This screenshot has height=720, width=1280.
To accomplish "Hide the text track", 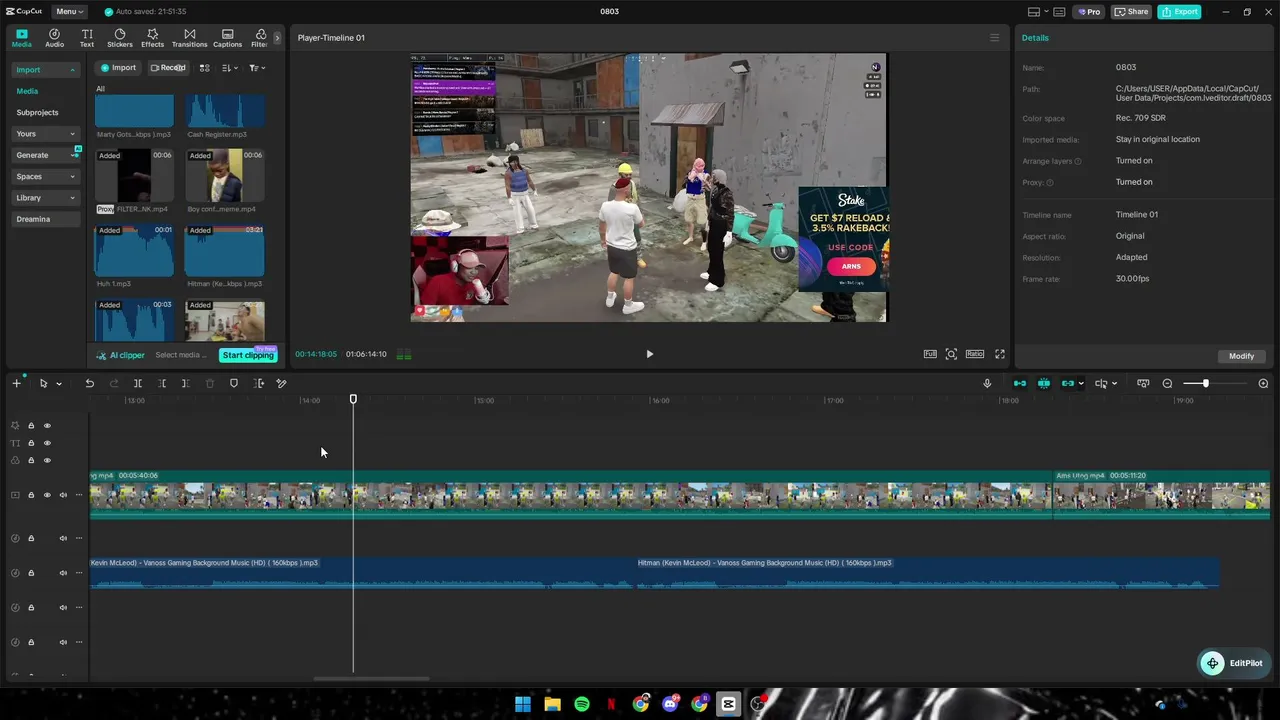I will click(47, 443).
